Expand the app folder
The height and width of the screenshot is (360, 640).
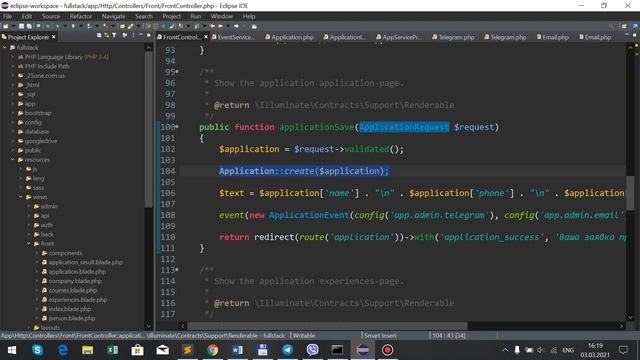13,104
